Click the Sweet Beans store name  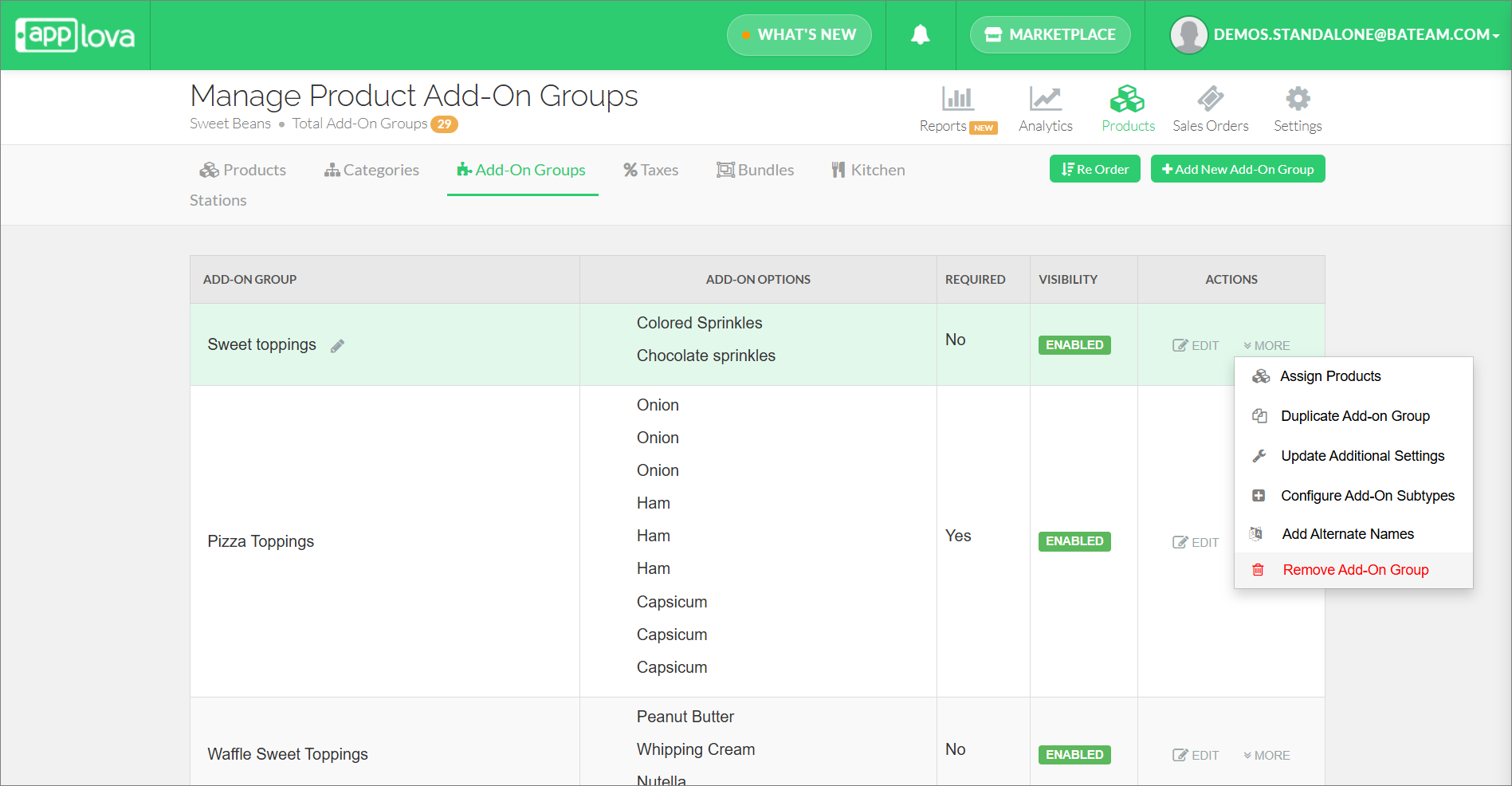pyautogui.click(x=230, y=124)
